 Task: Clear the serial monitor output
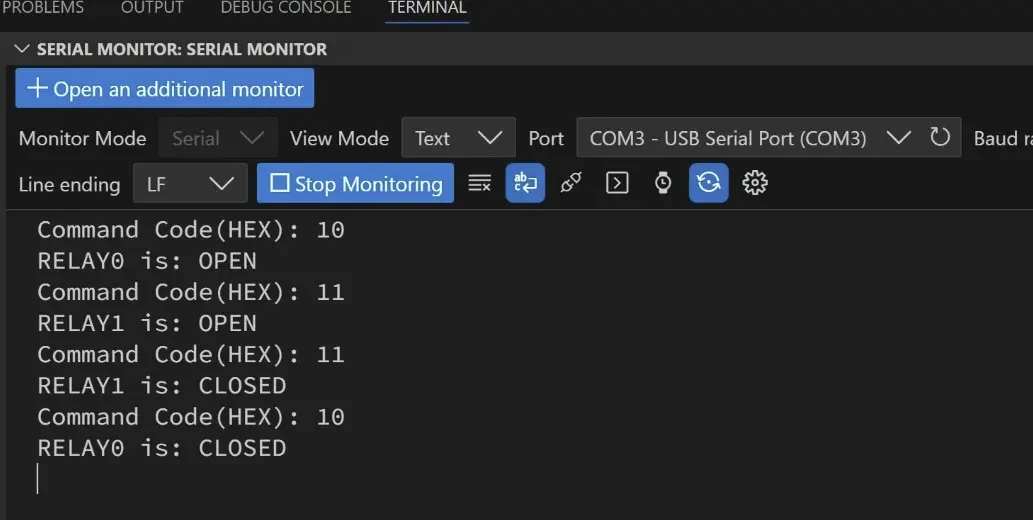coord(480,183)
